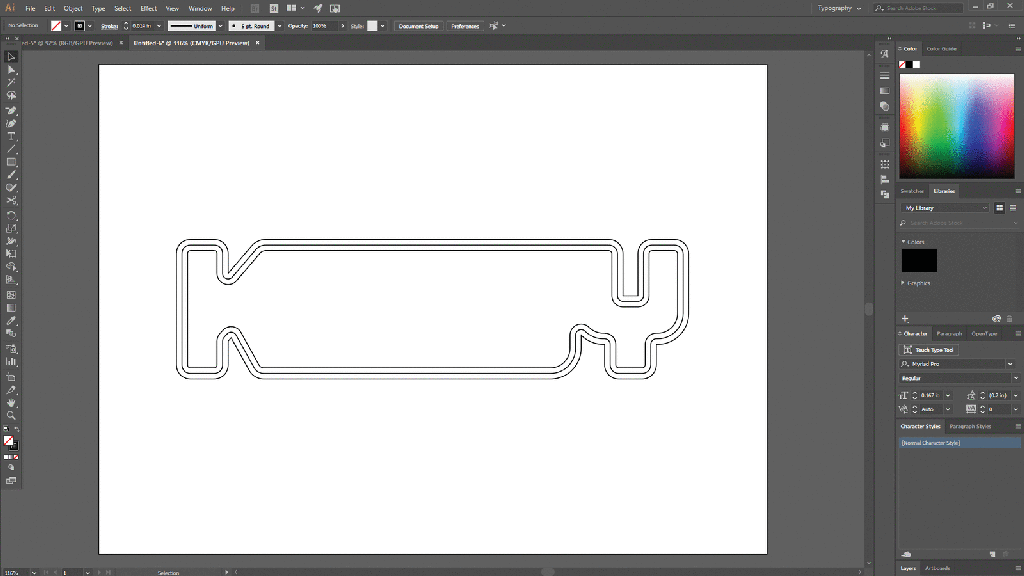Expand the Graphics section in Libraries

903,283
